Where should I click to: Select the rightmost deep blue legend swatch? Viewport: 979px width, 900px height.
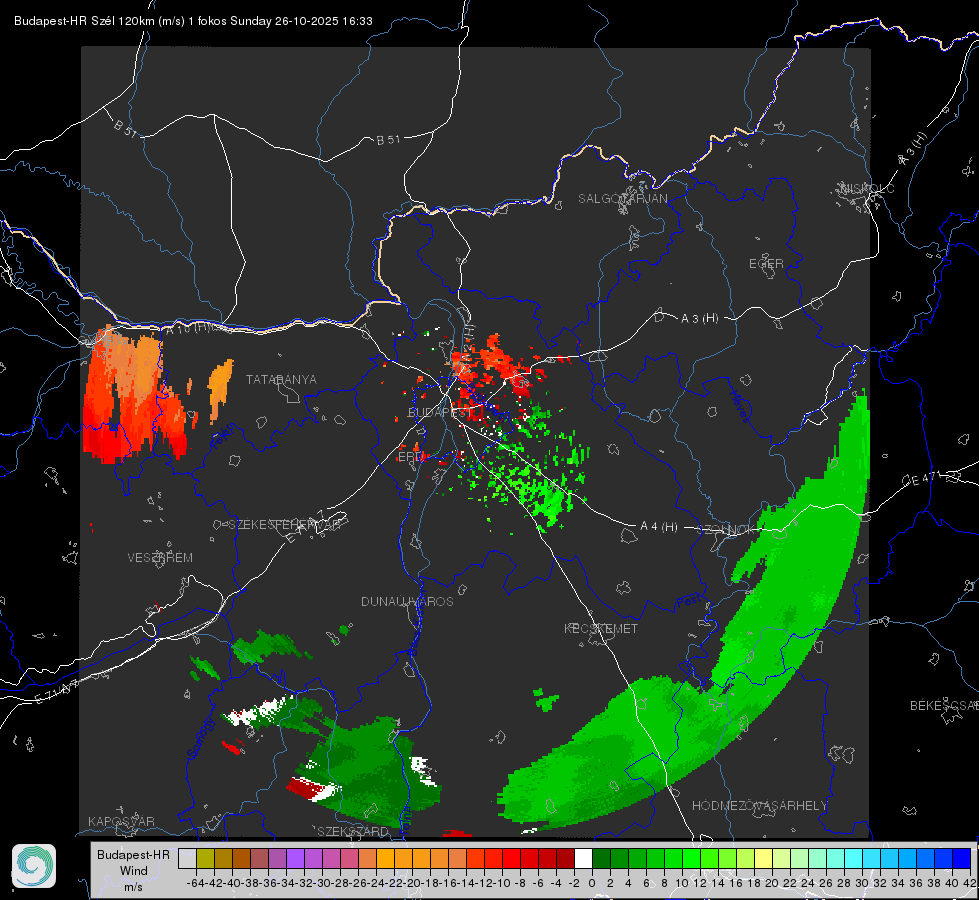pyautogui.click(x=962, y=859)
